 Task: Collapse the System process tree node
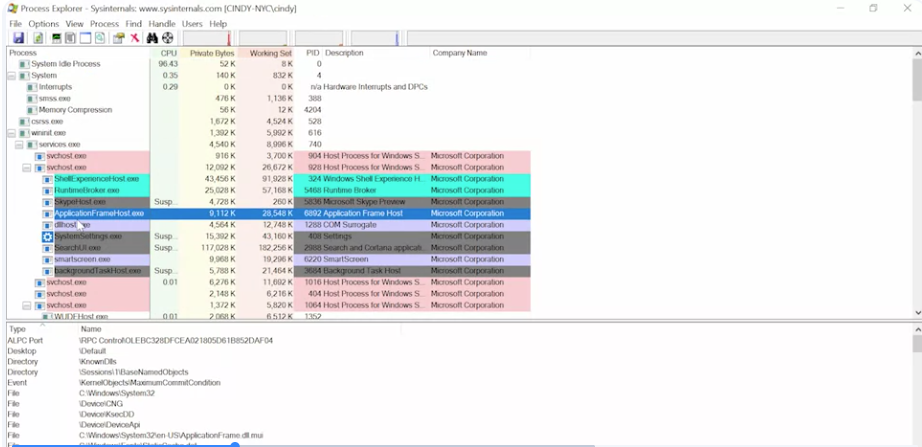tap(11, 76)
